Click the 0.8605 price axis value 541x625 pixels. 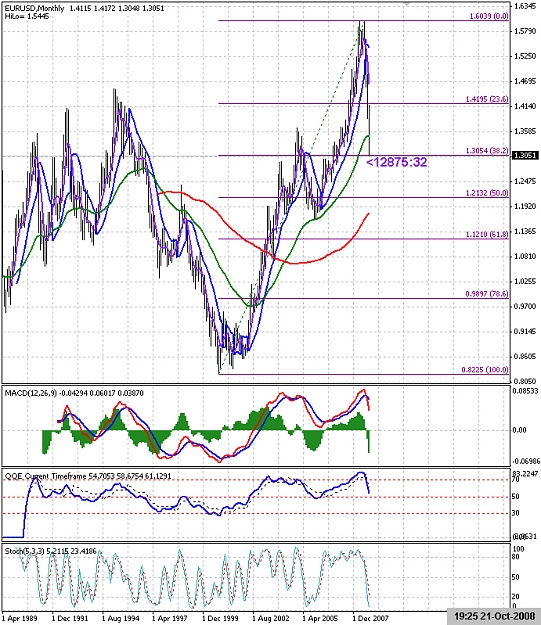525,356
